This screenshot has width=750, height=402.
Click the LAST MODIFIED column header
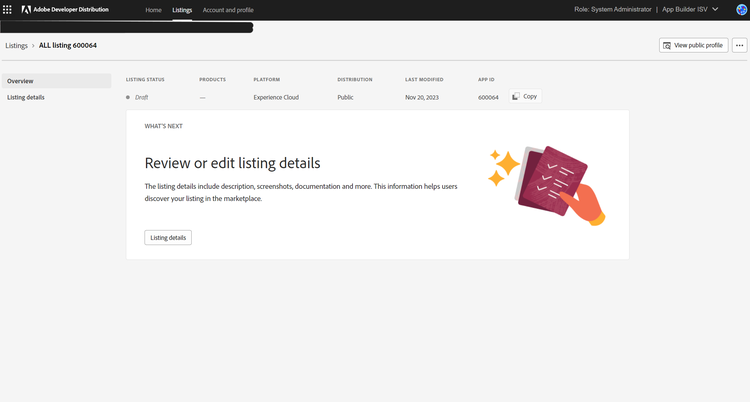tap(424, 79)
